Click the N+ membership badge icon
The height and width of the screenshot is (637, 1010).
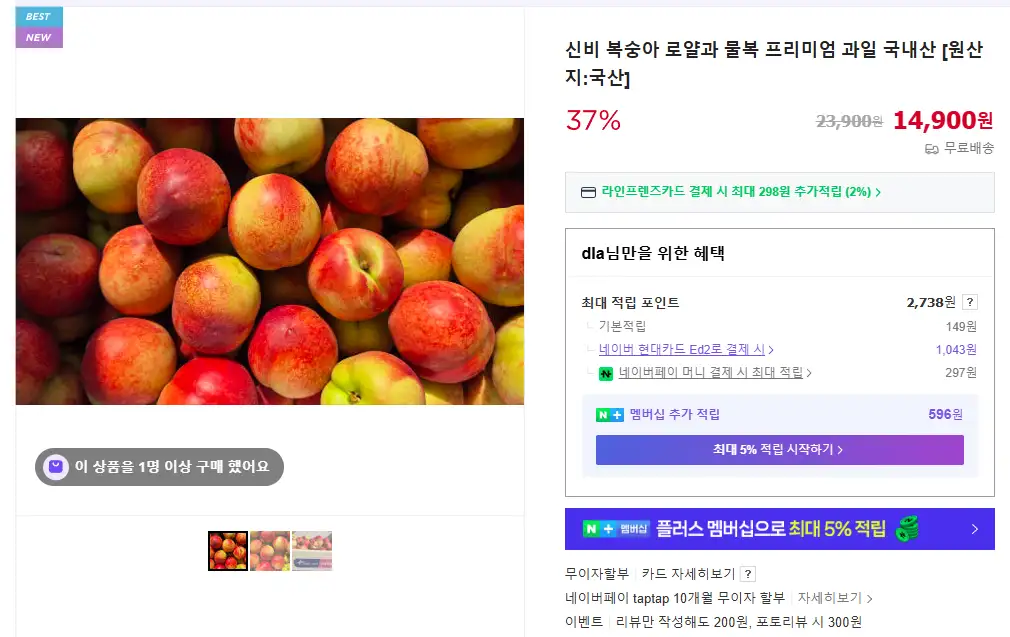pyautogui.click(x=609, y=415)
